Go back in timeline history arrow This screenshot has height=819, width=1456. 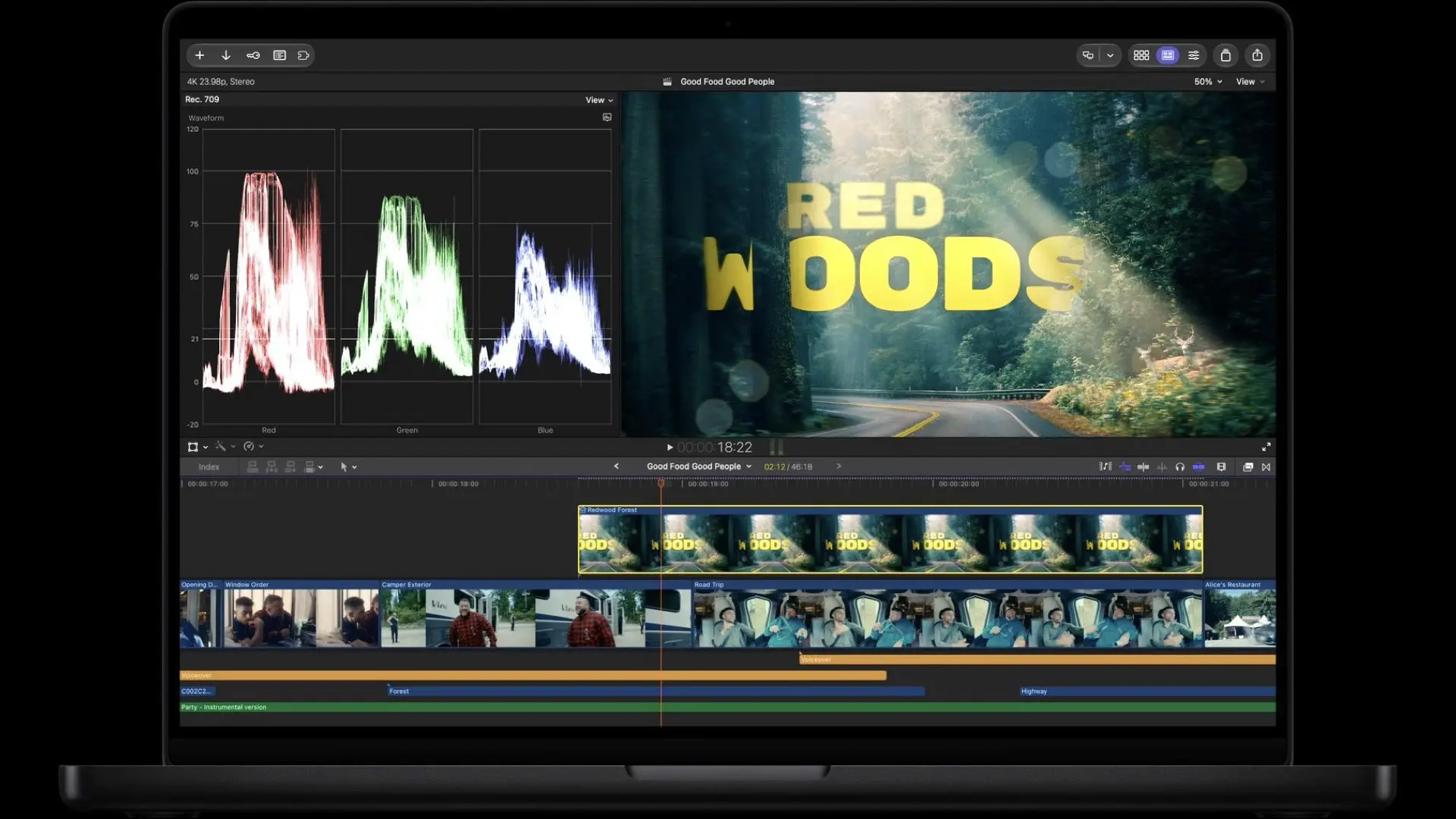(x=616, y=466)
